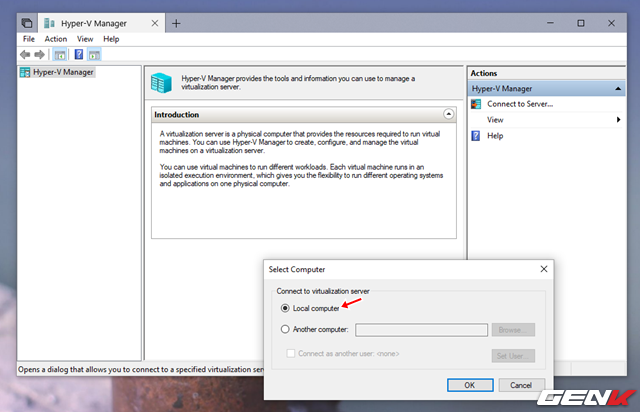
Task: Close the Select Computer dialog
Action: coord(544,269)
